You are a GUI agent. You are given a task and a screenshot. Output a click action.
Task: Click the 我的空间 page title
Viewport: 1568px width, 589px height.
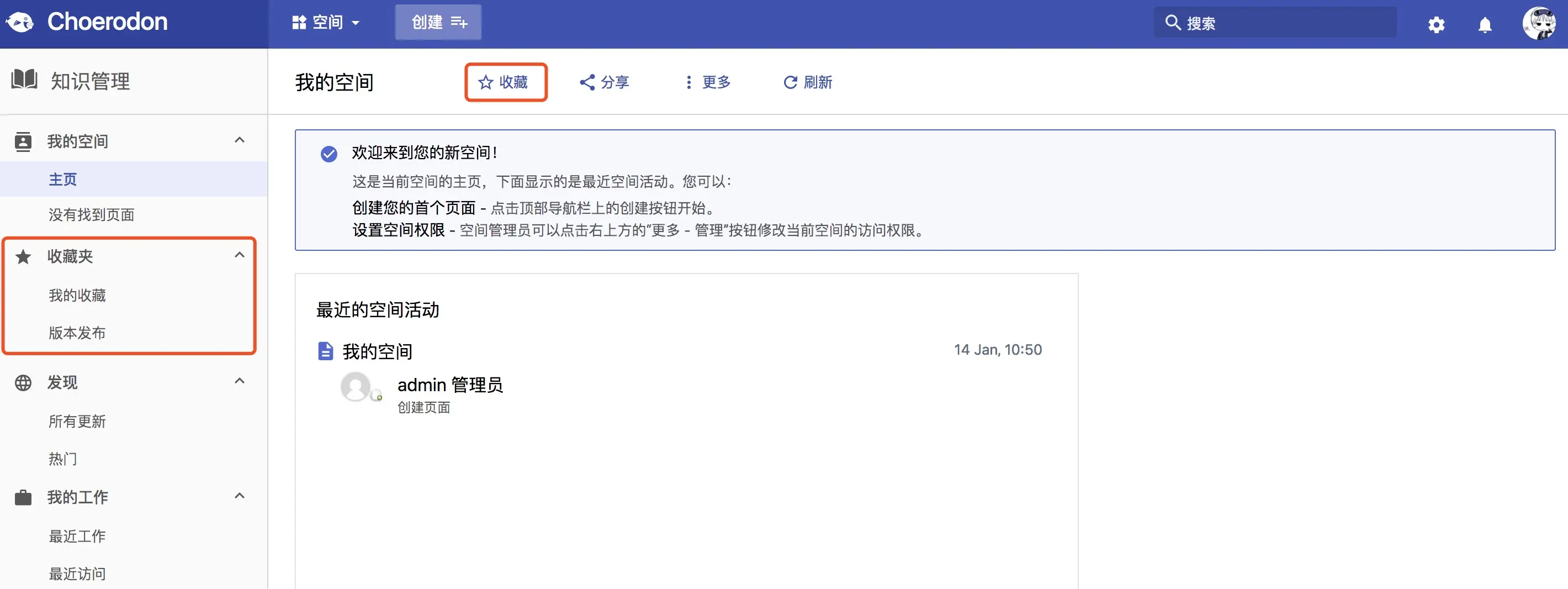(334, 82)
